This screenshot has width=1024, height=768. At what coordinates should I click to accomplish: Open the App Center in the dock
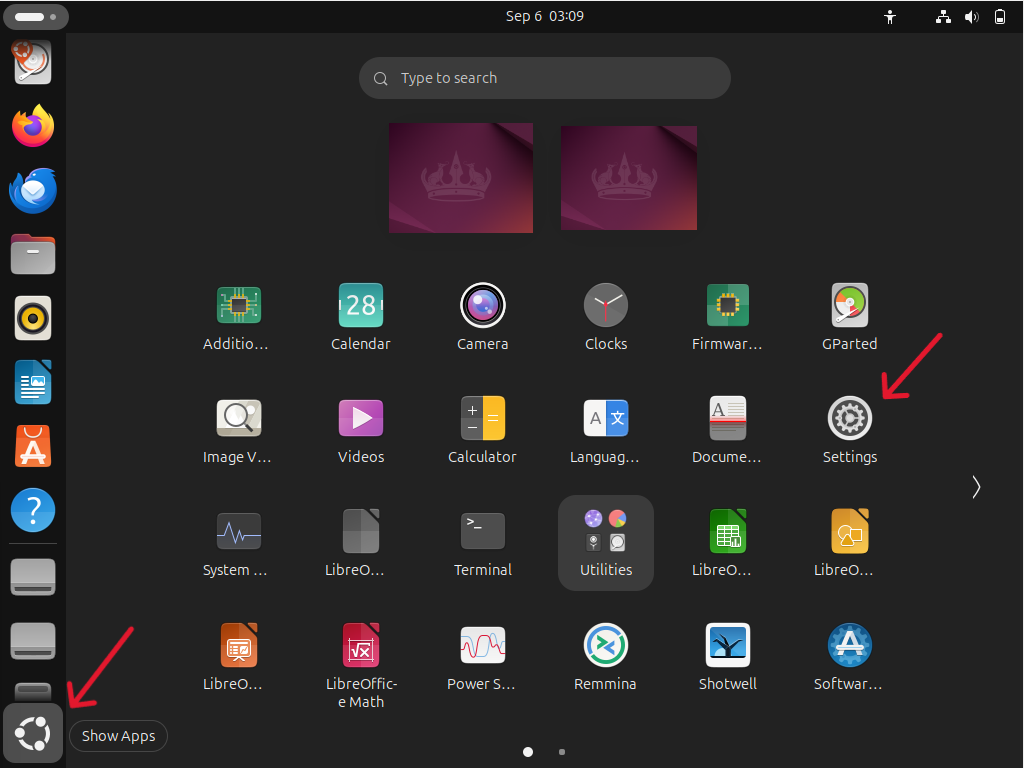[x=33, y=446]
